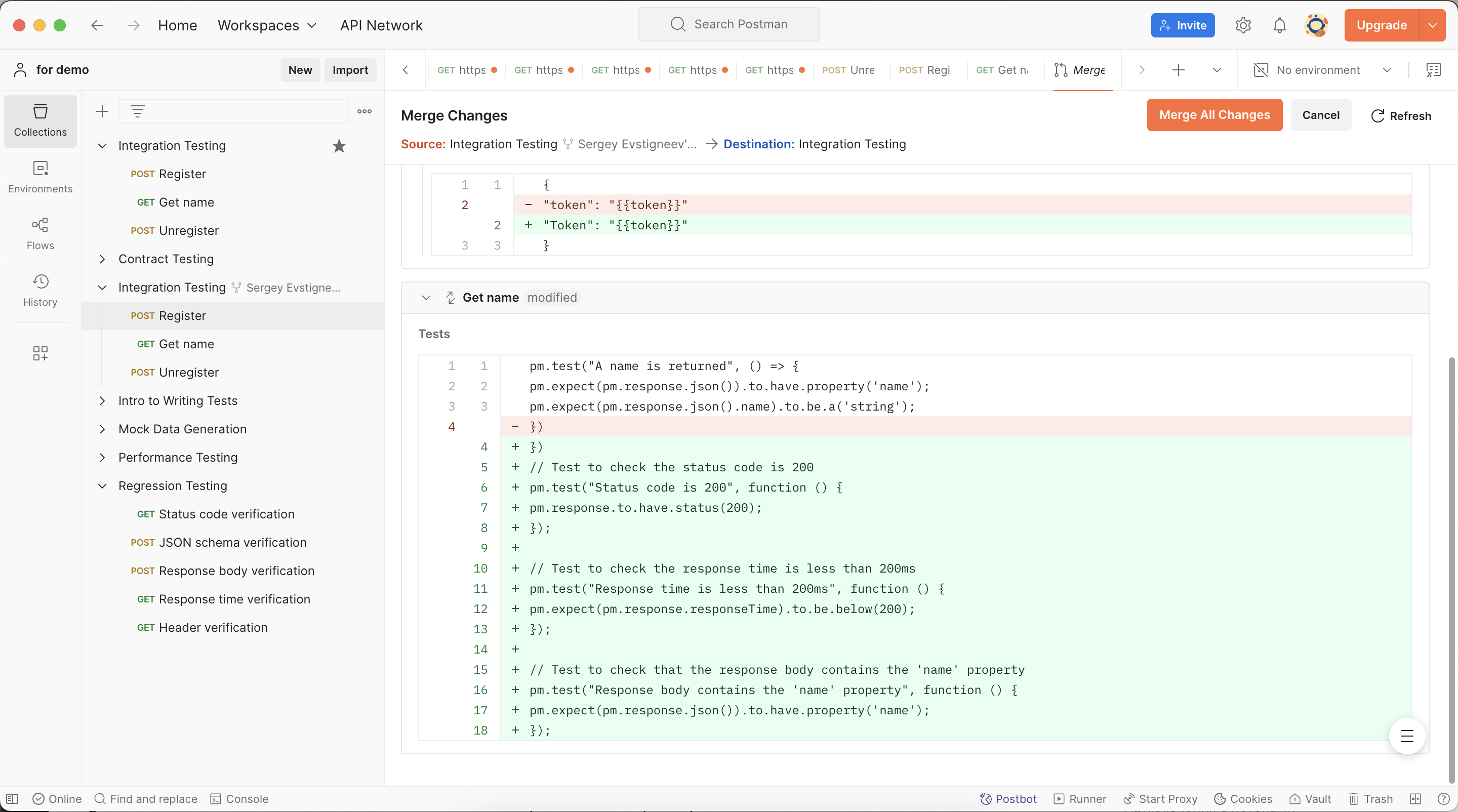Expand the Performance Testing collection
The image size is (1458, 812).
tap(102, 457)
